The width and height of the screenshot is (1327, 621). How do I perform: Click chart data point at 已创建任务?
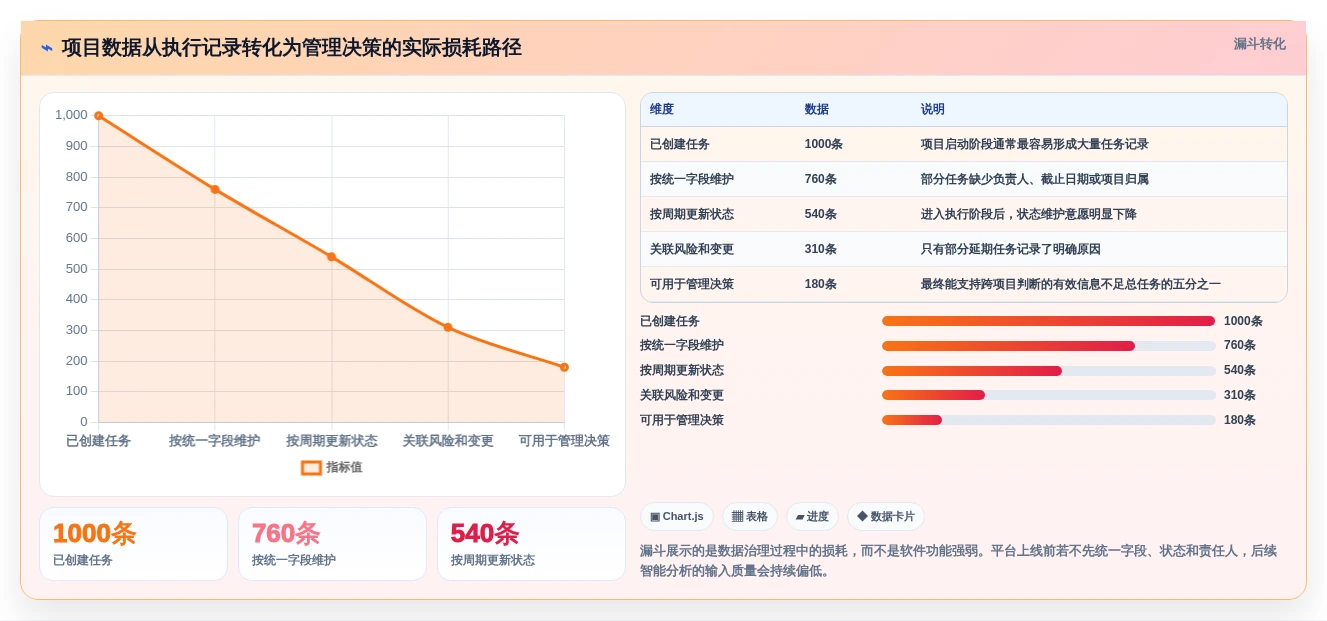(x=98, y=116)
